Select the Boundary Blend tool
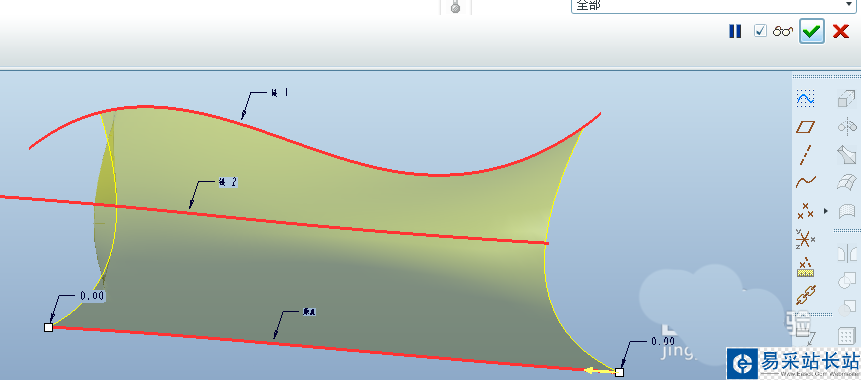861x380 pixels. pyautogui.click(x=847, y=182)
